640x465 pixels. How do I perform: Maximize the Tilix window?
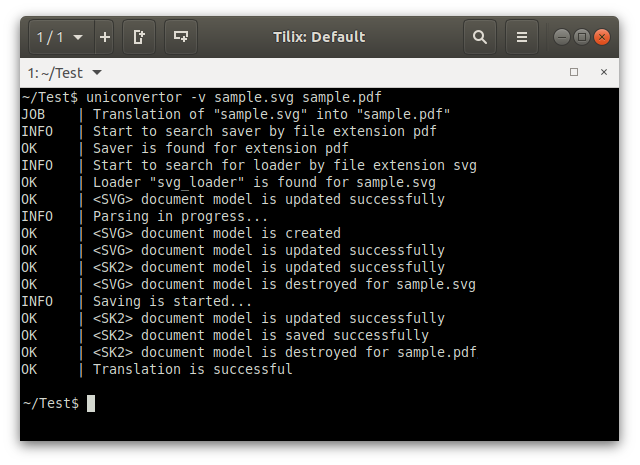point(582,37)
